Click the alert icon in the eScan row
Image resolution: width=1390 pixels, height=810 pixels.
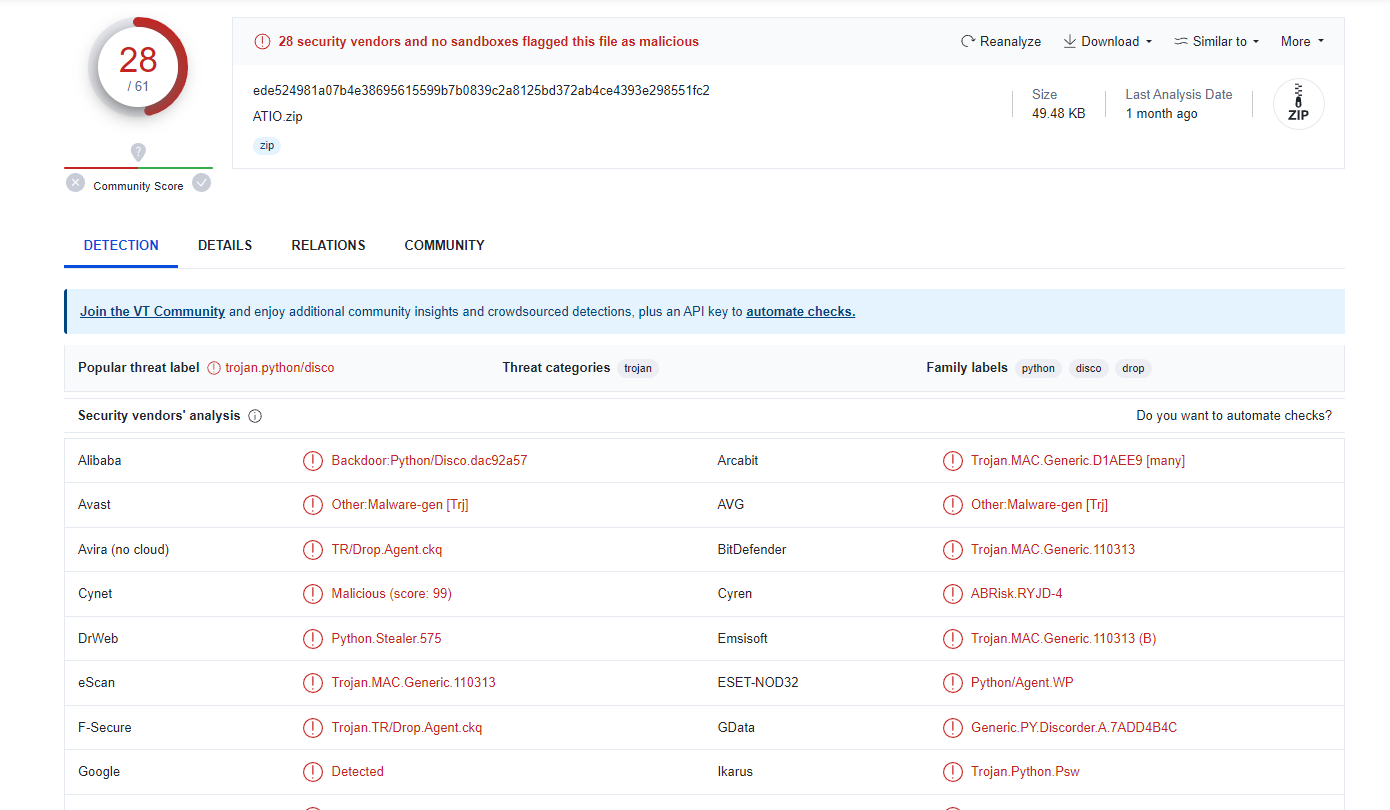click(x=313, y=683)
